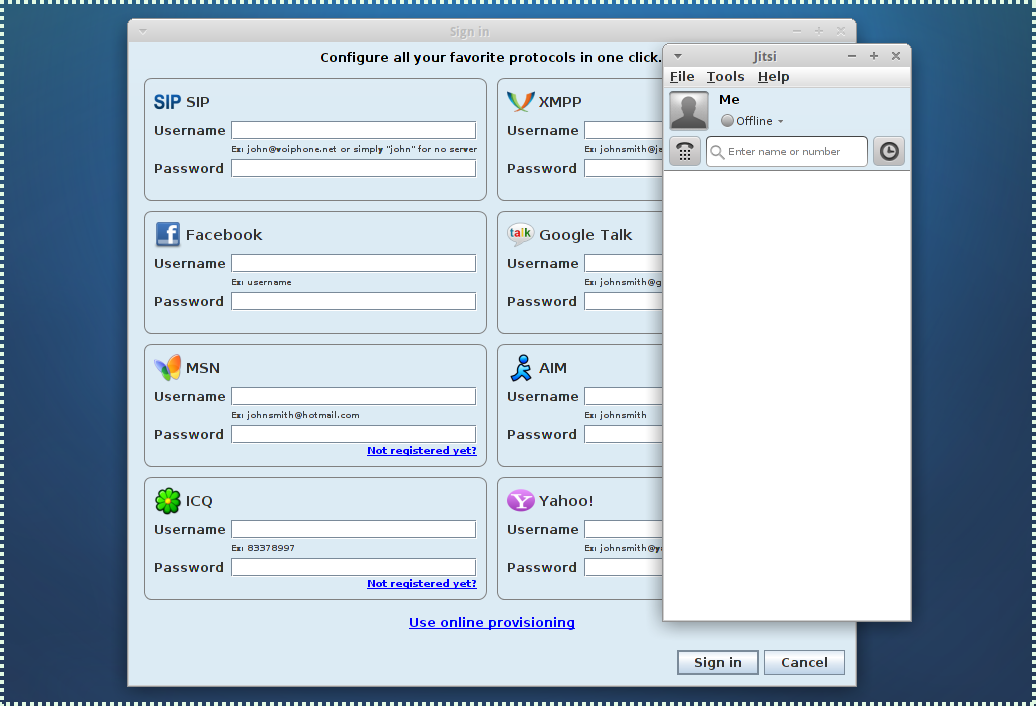Open the Help menu in Jitsi

coord(773,77)
